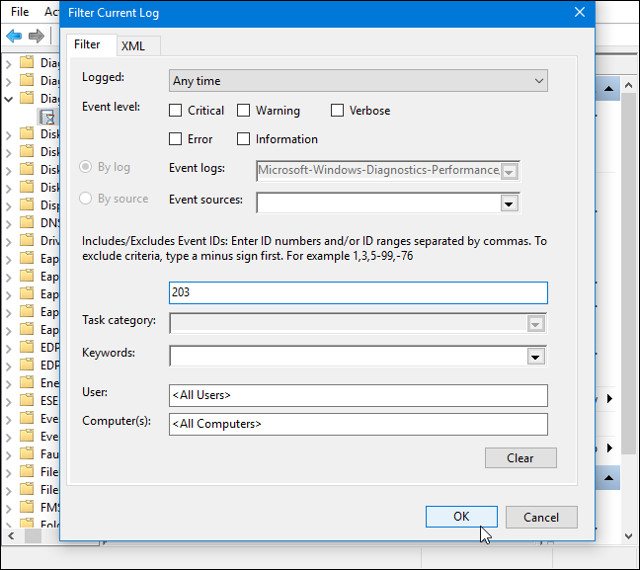Toggle the Information checkbox
The width and height of the screenshot is (640, 570).
pyautogui.click(x=243, y=139)
